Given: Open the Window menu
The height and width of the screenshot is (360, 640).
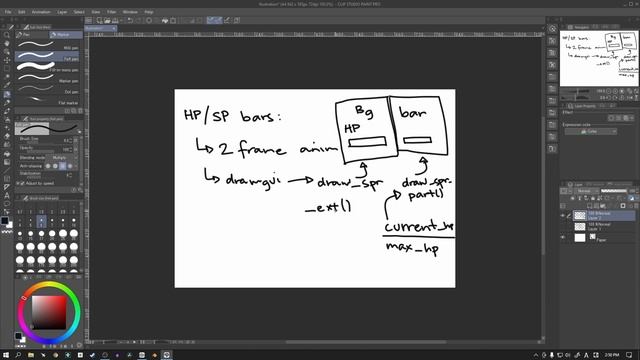Looking at the screenshot, I should tap(130, 12).
